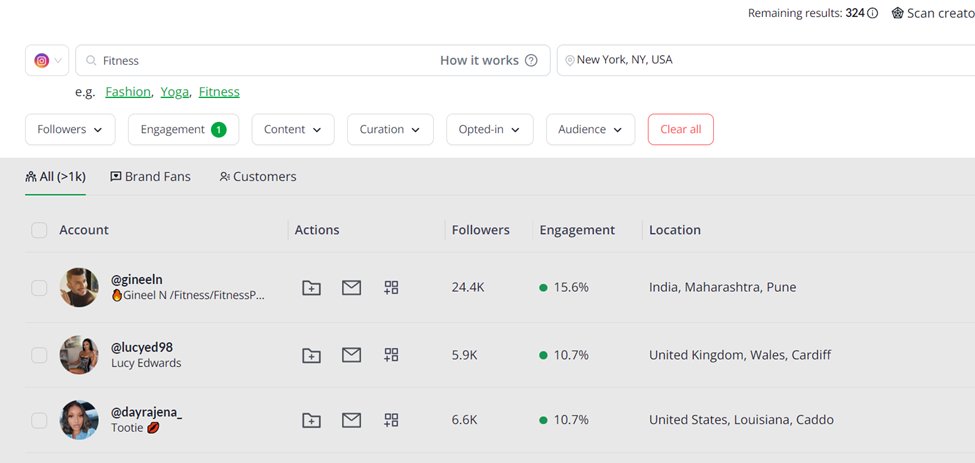Expand the Audience filter dropdown
The width and height of the screenshot is (975, 463).
(x=591, y=129)
